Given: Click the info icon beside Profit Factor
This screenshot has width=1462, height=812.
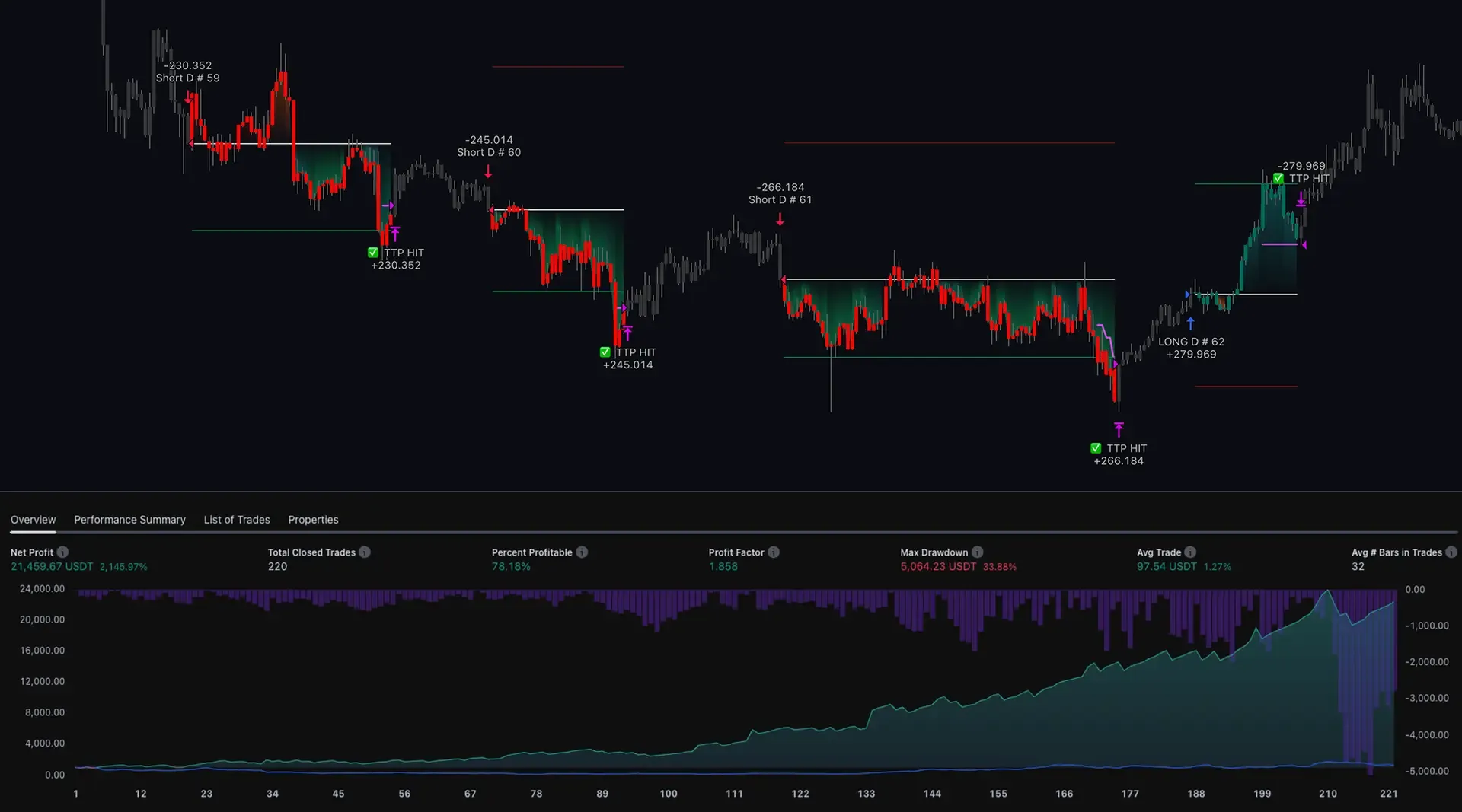Looking at the screenshot, I should pyautogui.click(x=774, y=552).
